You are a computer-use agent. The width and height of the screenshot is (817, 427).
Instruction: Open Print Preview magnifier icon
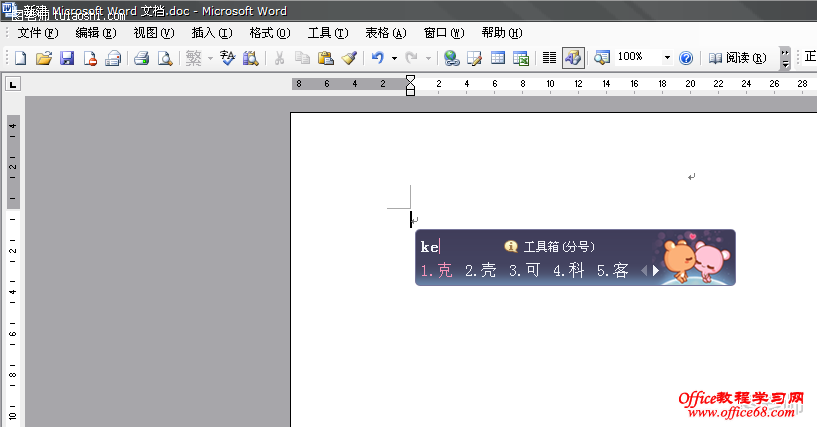165,58
